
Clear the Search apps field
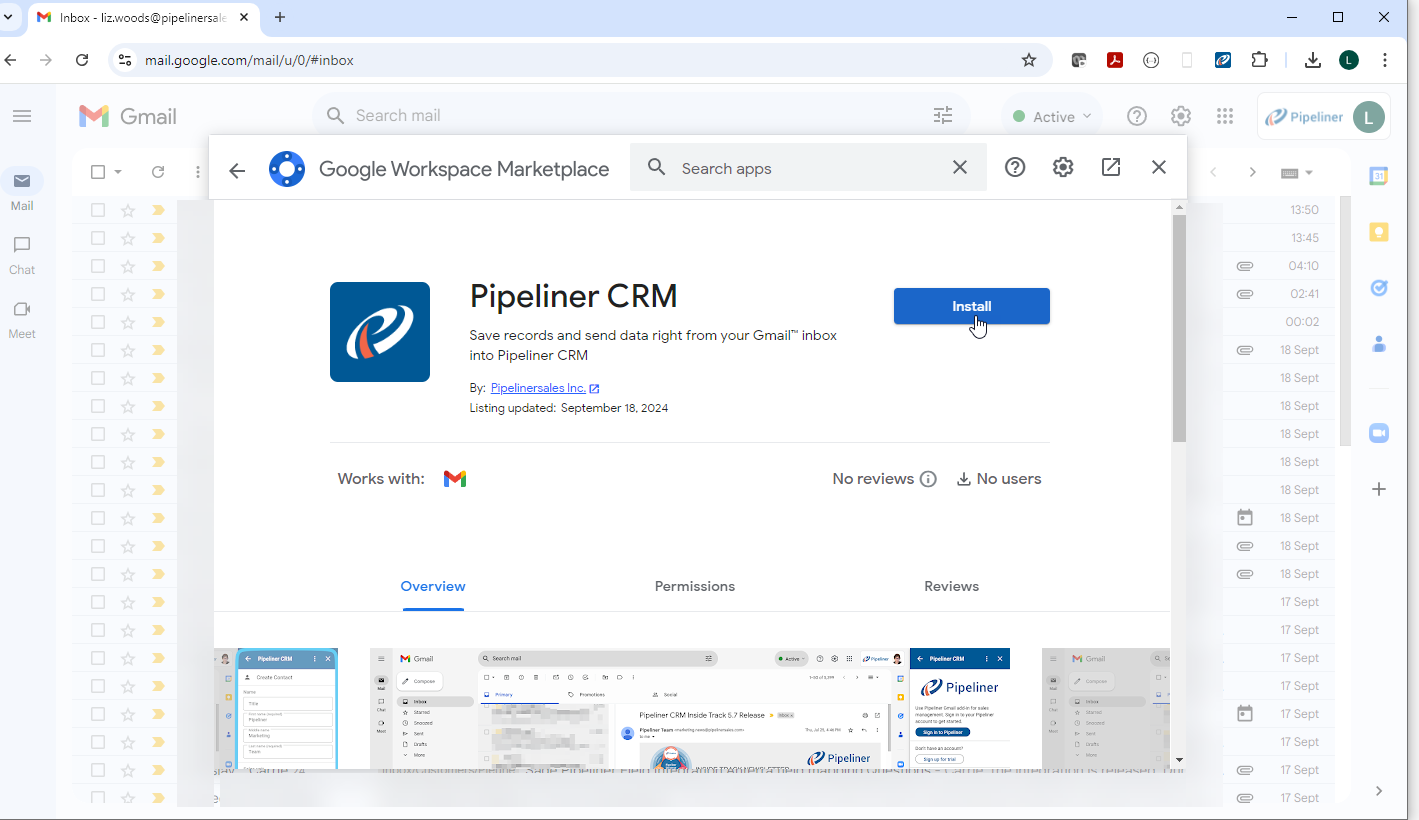pos(960,168)
